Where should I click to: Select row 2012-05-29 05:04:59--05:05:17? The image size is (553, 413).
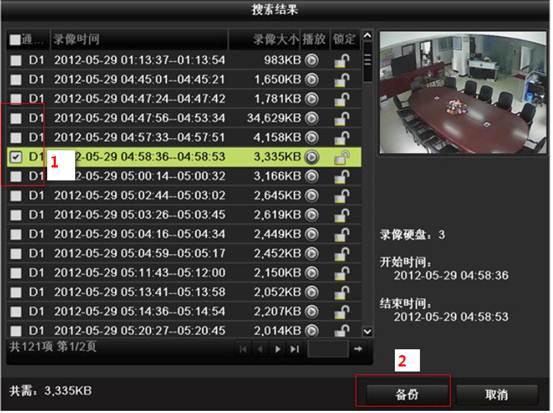coord(185,255)
